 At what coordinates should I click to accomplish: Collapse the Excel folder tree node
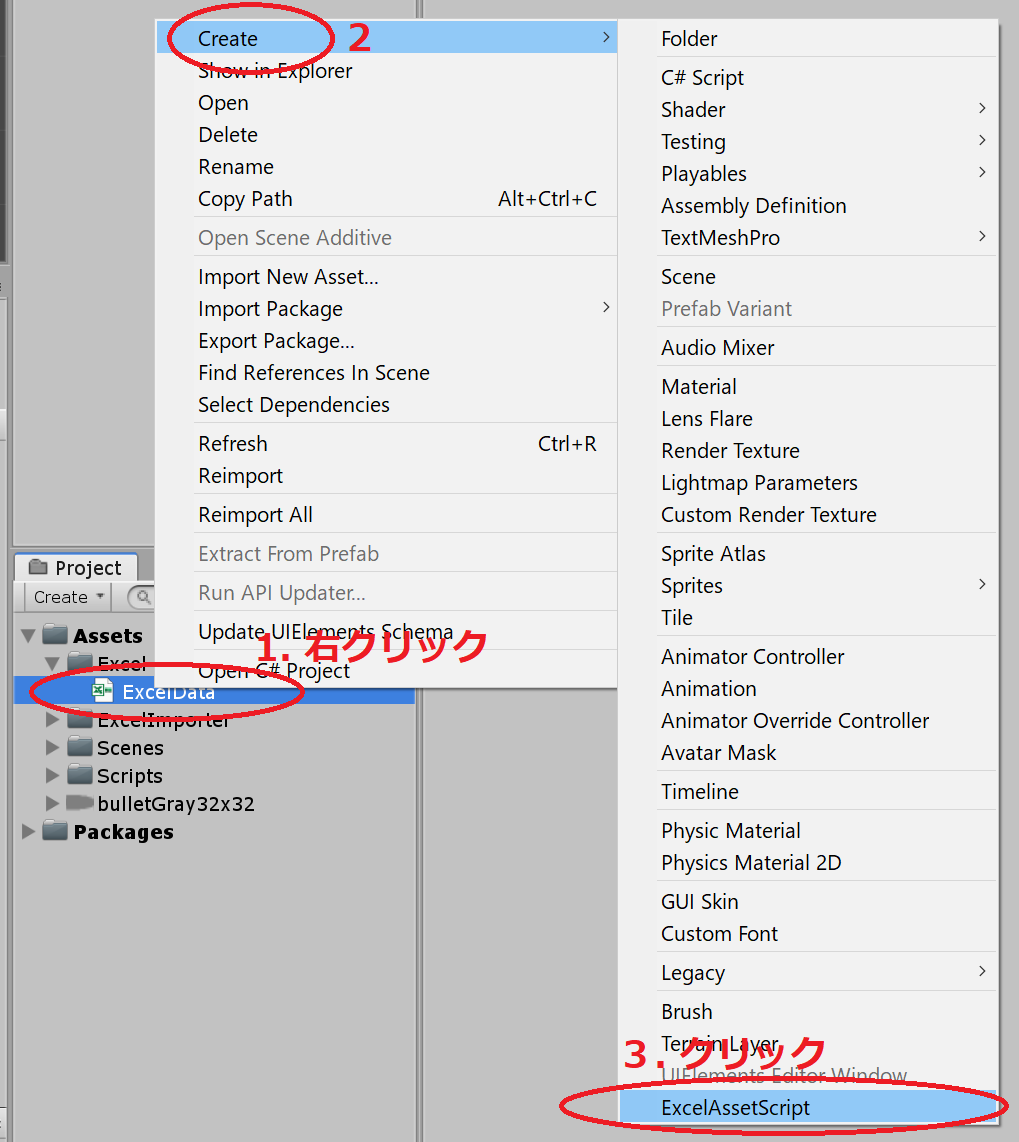[x=52, y=663]
